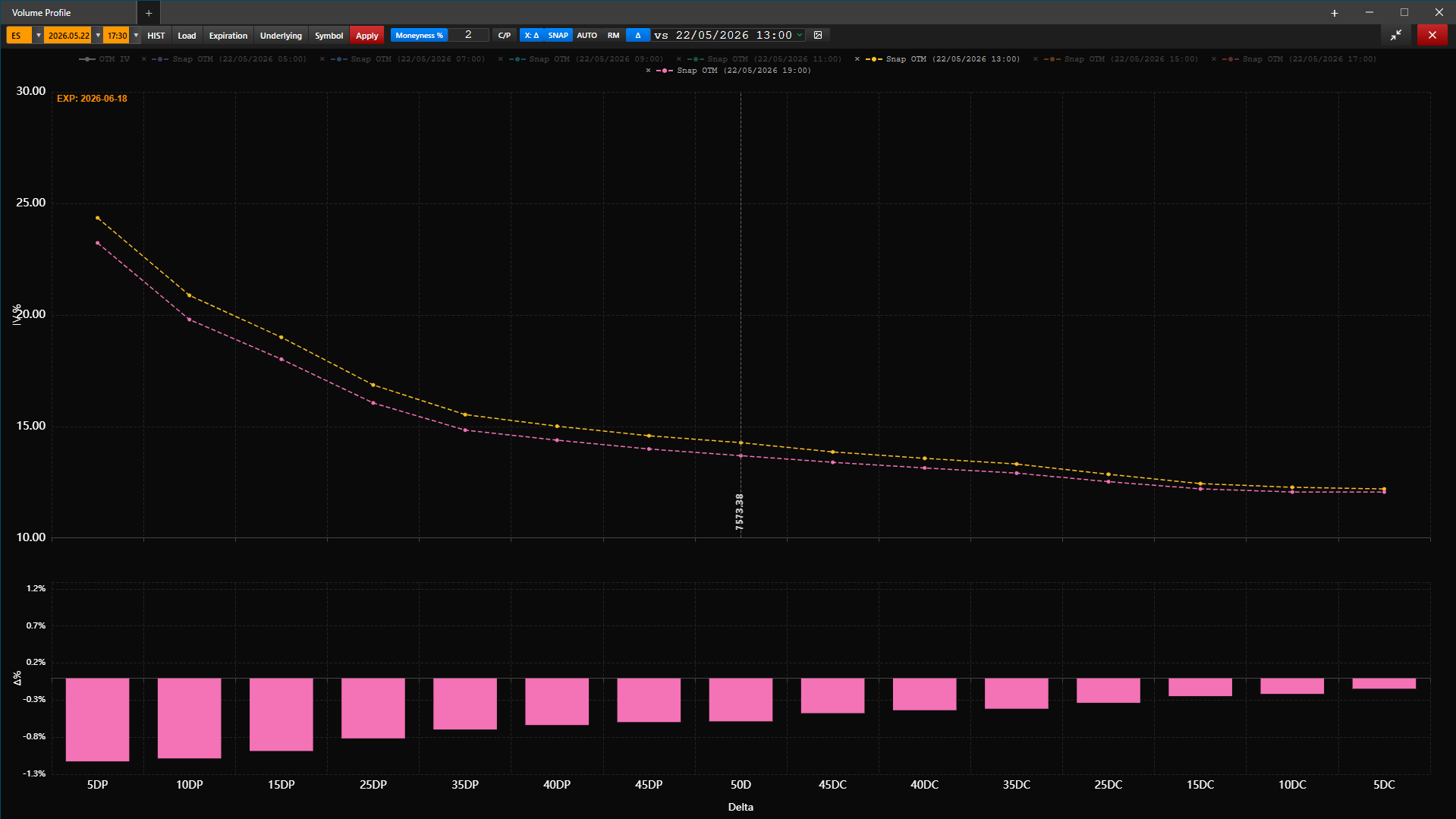Toggle the X: Δ axis mode
The width and height of the screenshot is (1456, 819).
pos(532,36)
